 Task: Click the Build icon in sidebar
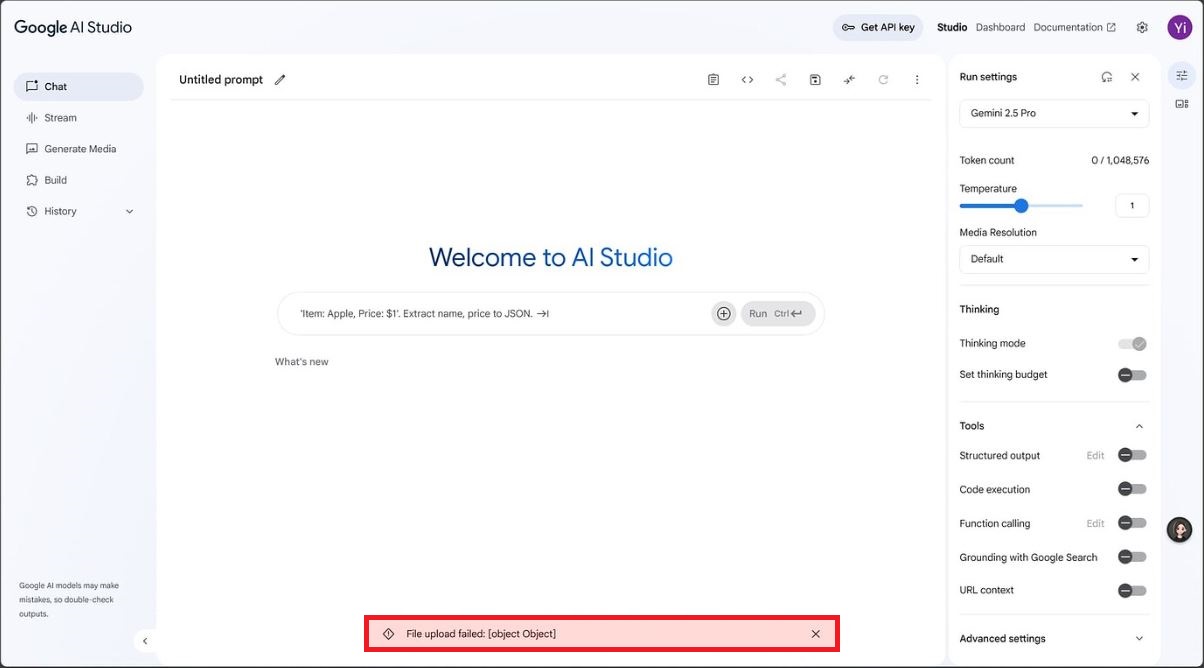pos(32,180)
